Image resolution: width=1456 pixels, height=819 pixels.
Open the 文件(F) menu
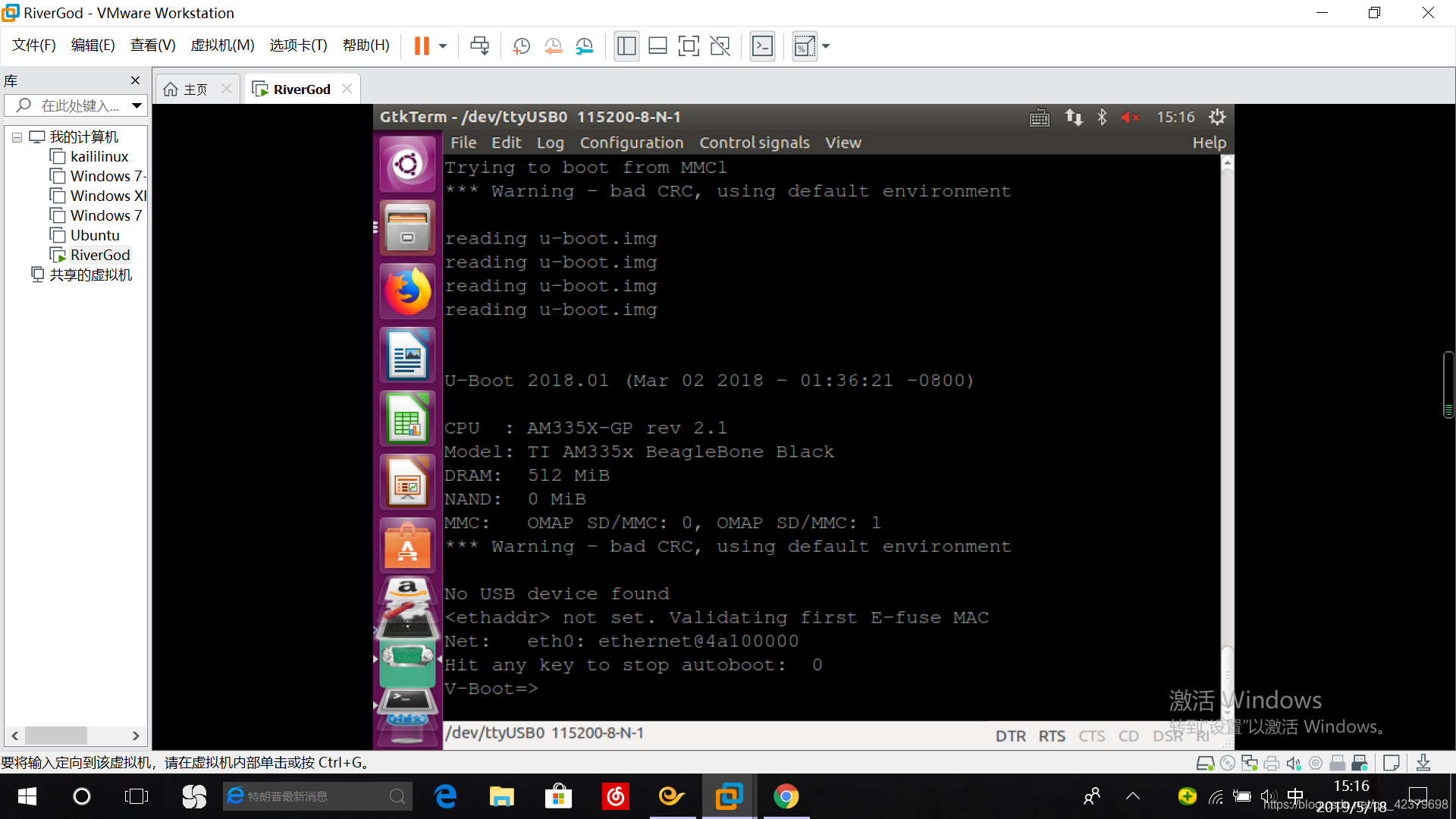tap(34, 45)
